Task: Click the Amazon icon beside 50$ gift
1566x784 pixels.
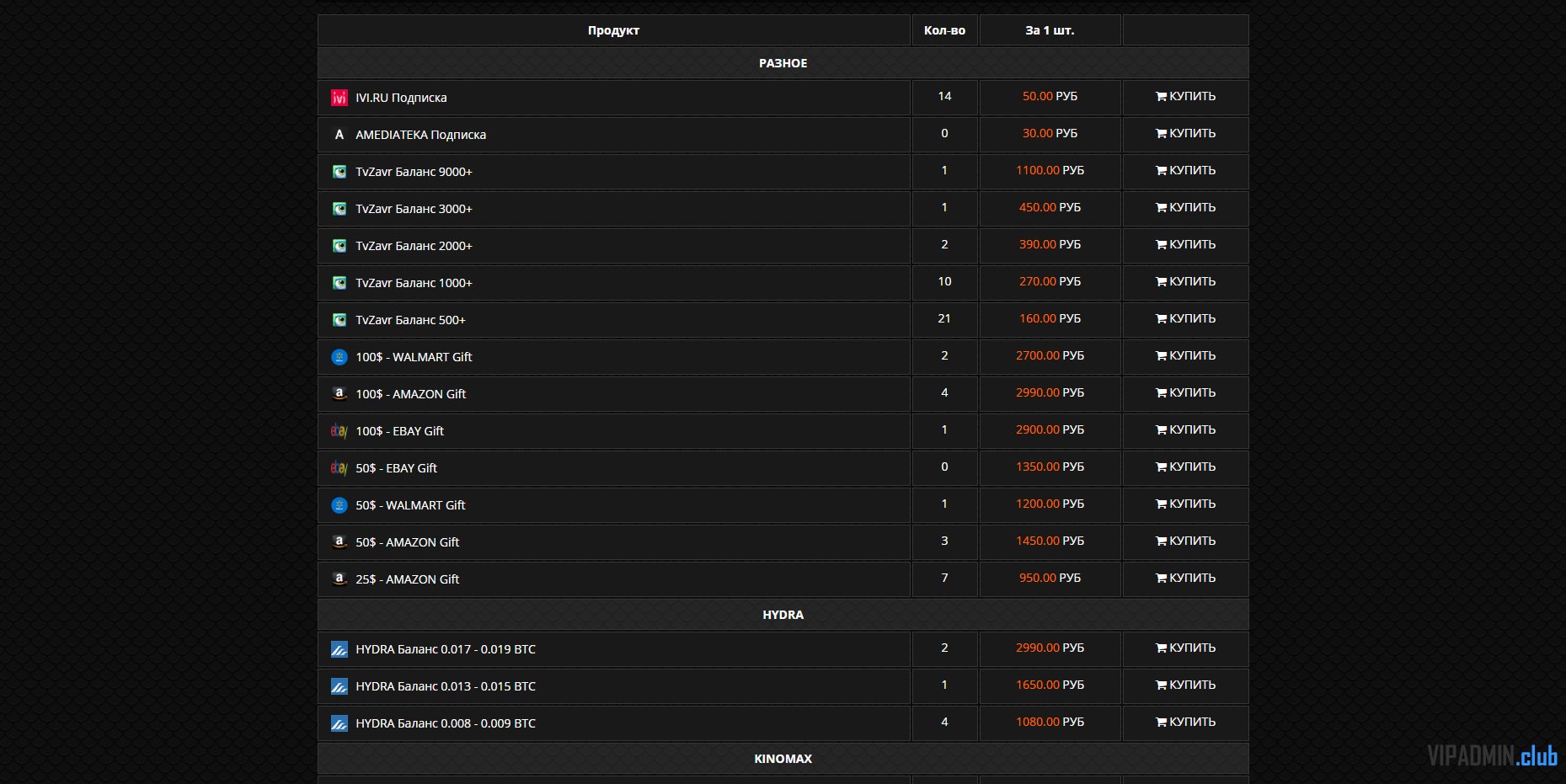Action: tap(339, 542)
